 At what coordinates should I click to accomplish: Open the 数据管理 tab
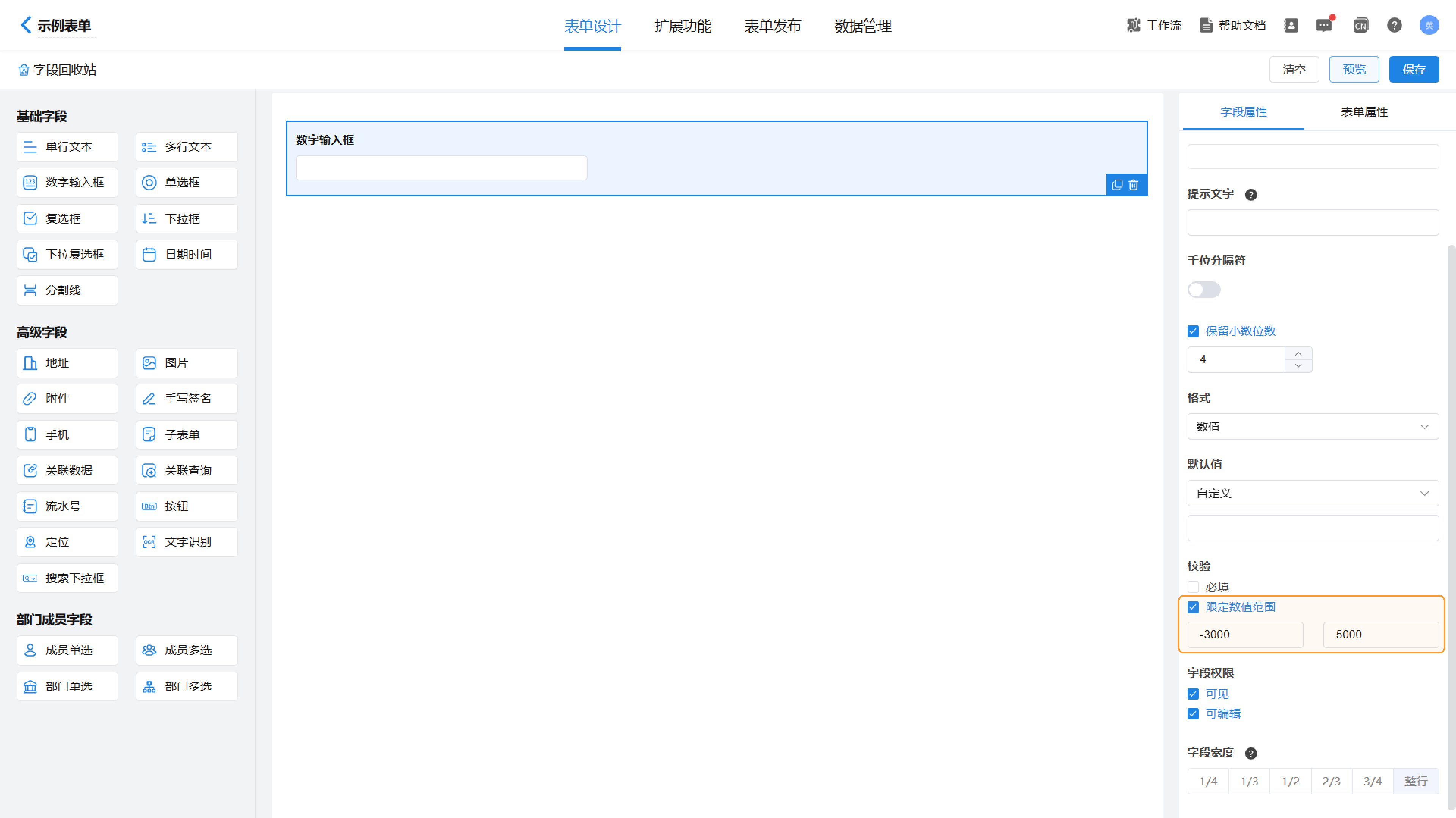[x=863, y=26]
